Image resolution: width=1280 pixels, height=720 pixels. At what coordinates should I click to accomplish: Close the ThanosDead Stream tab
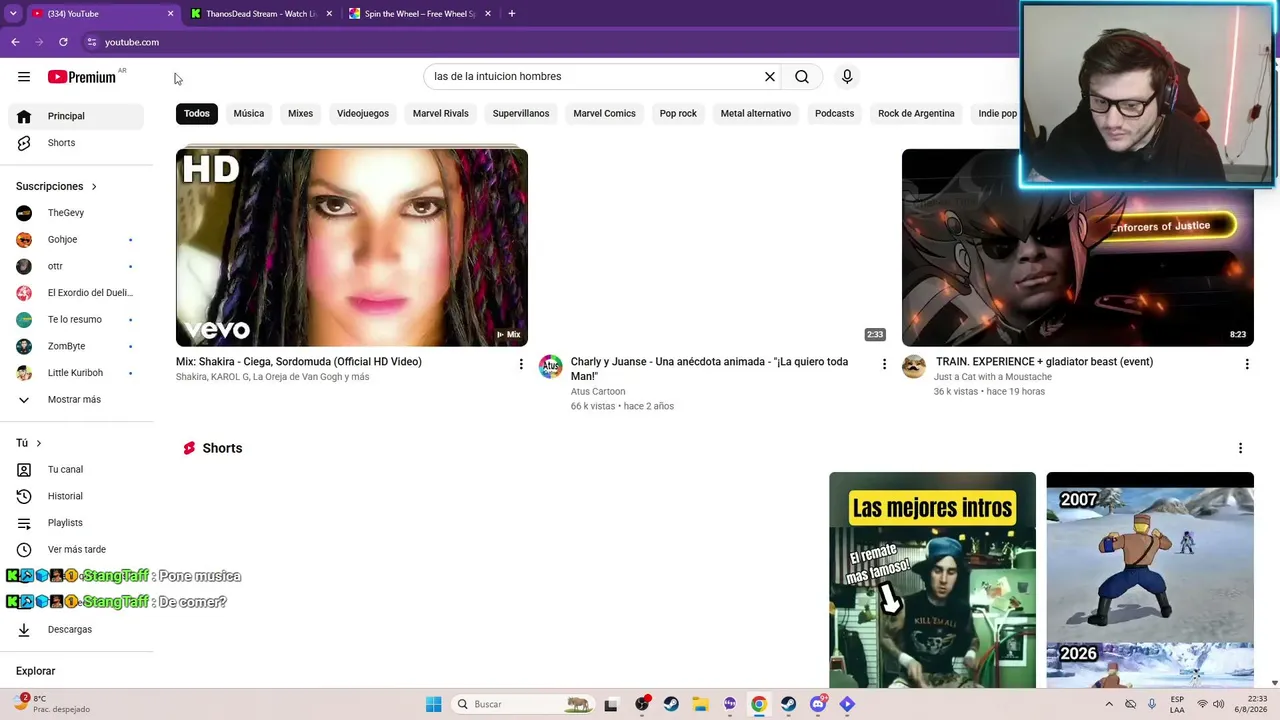coord(329,14)
